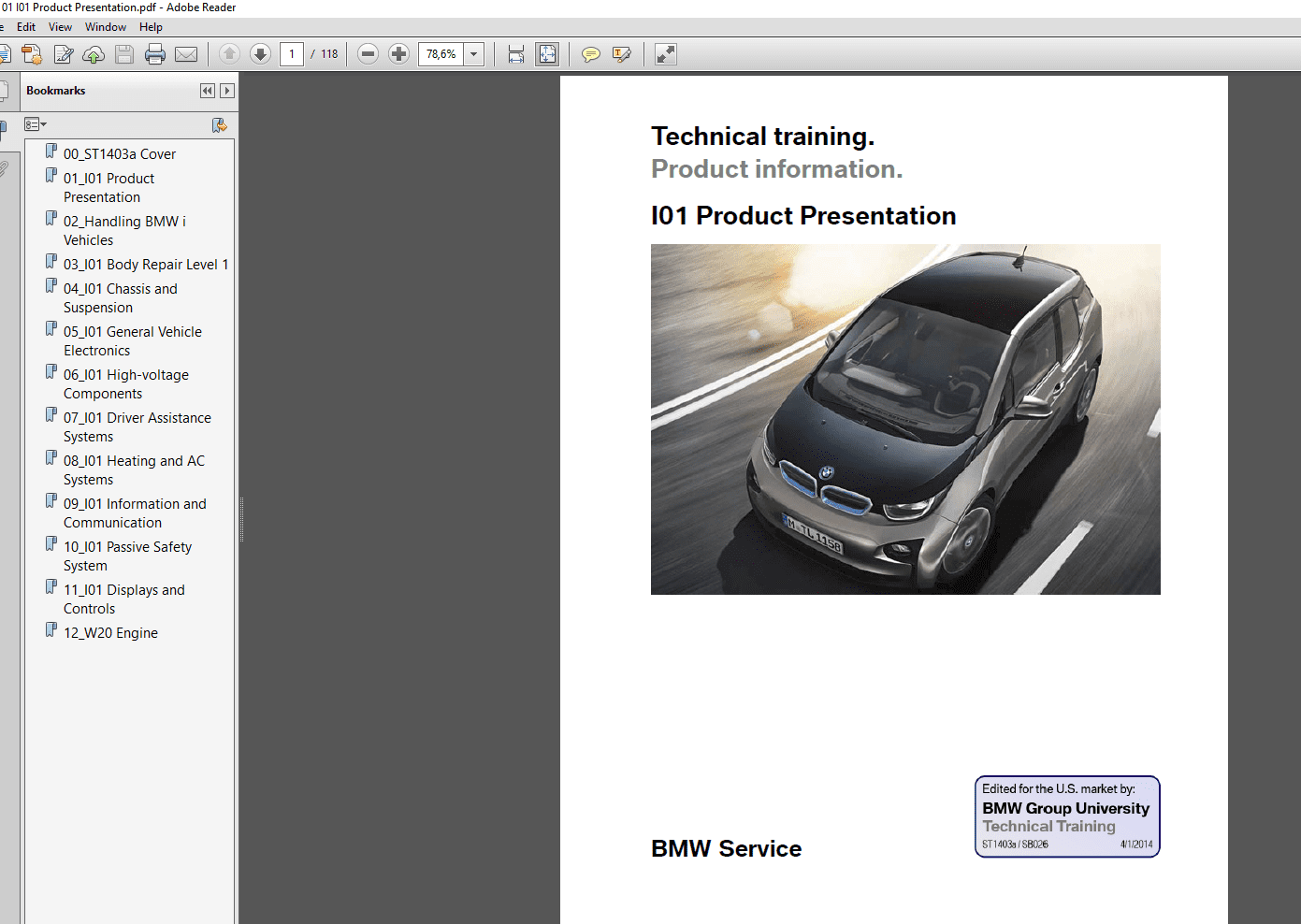Go to the 04_I01 Chassis and Suspension bookmark
This screenshot has height=924, width=1301.
coord(121,298)
